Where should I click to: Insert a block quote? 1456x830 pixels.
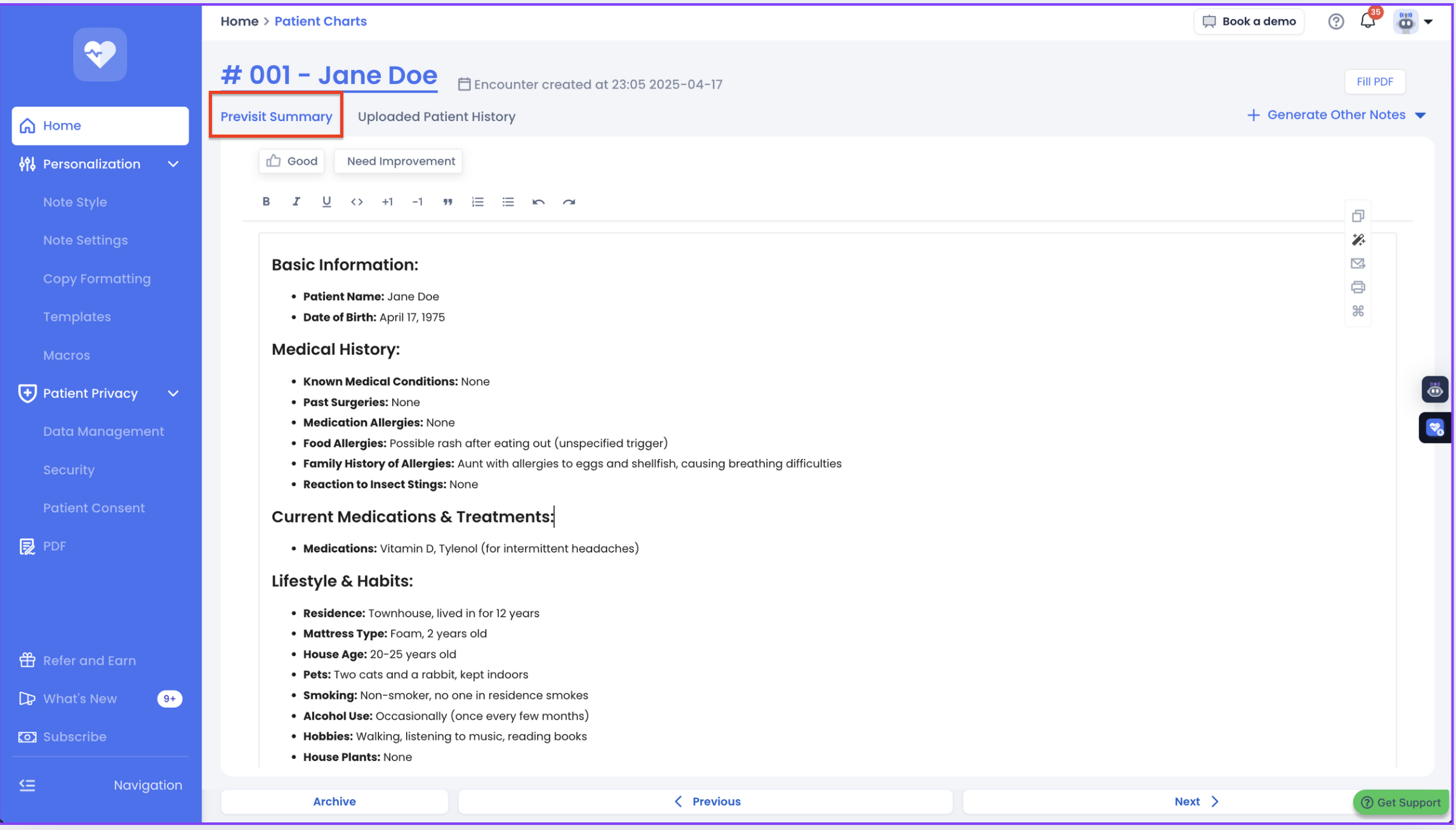tap(447, 202)
